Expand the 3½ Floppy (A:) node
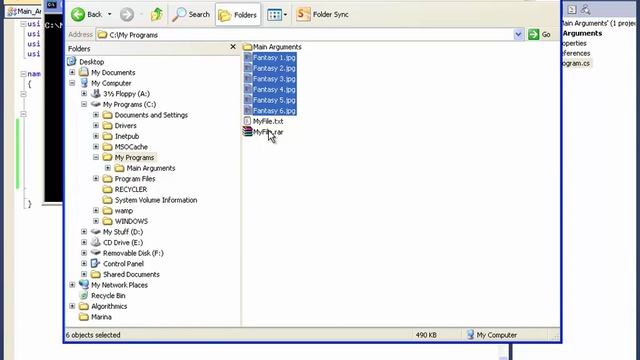 click(x=84, y=93)
